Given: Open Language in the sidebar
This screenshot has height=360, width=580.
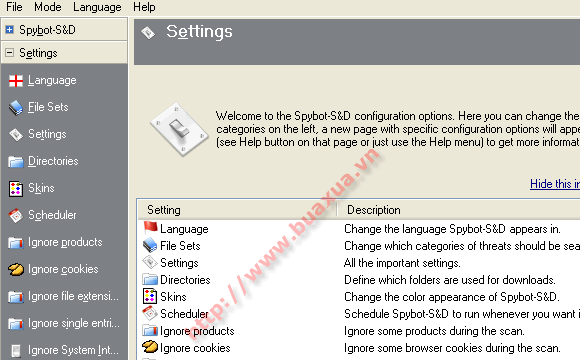Looking at the screenshot, I should [52, 80].
